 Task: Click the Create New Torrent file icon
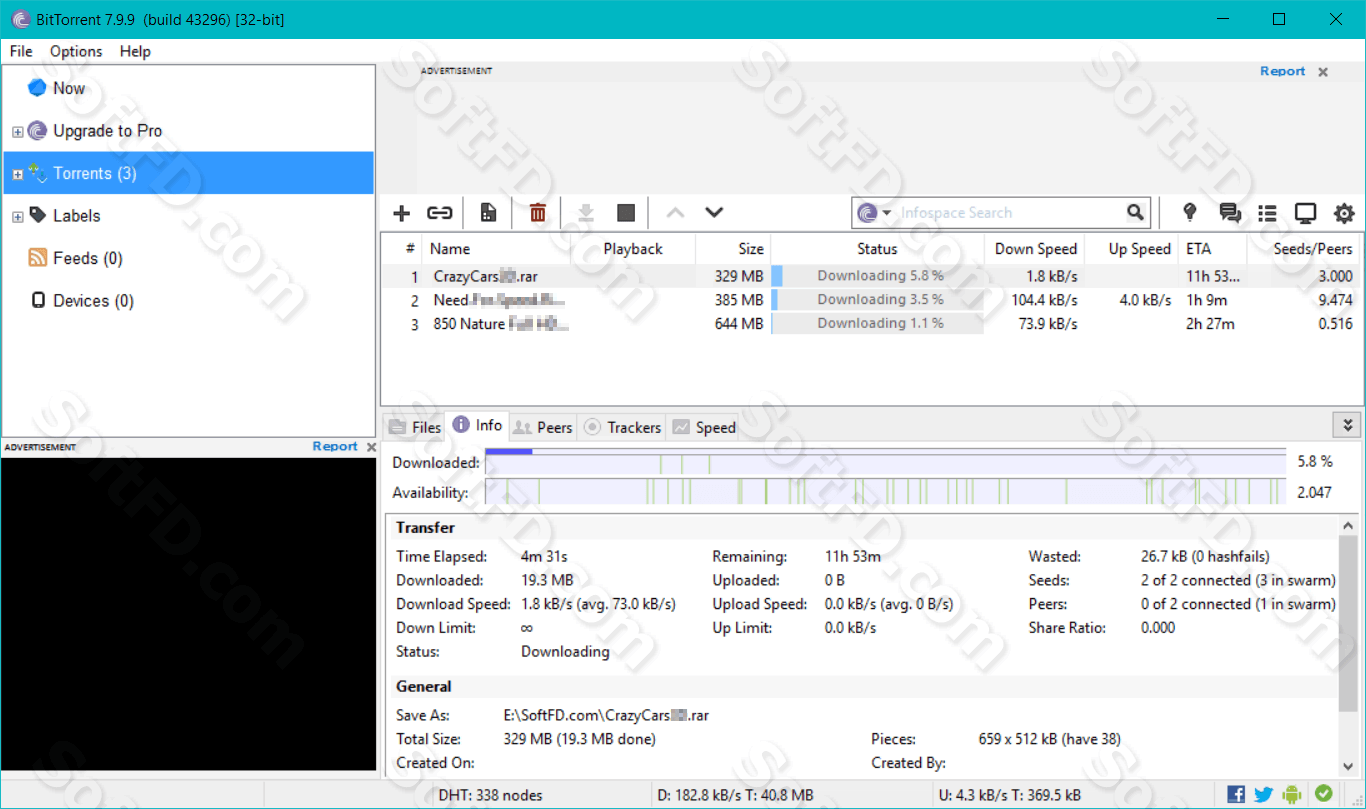(488, 213)
